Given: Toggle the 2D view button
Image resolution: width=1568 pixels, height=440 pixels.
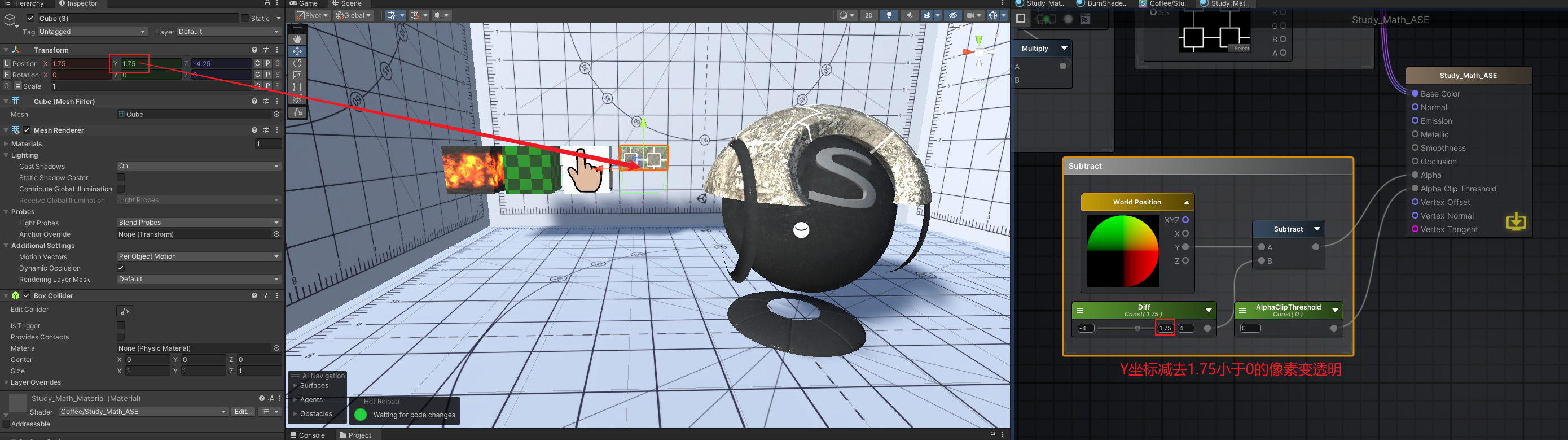Looking at the screenshot, I should (x=868, y=15).
